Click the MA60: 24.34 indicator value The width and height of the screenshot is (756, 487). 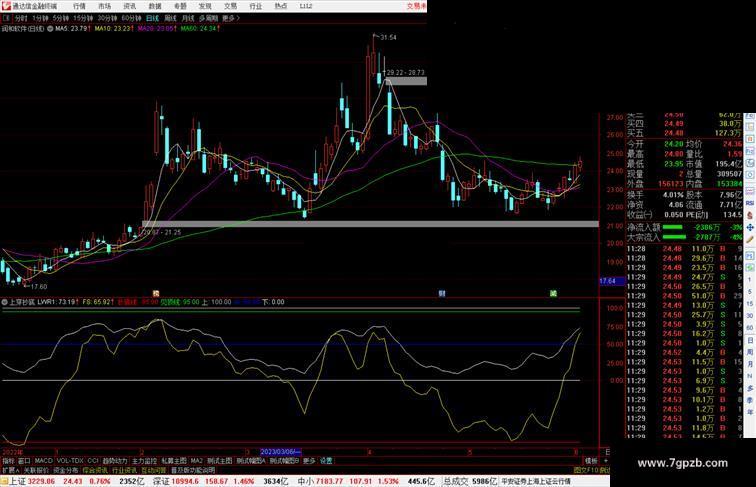tap(201, 29)
